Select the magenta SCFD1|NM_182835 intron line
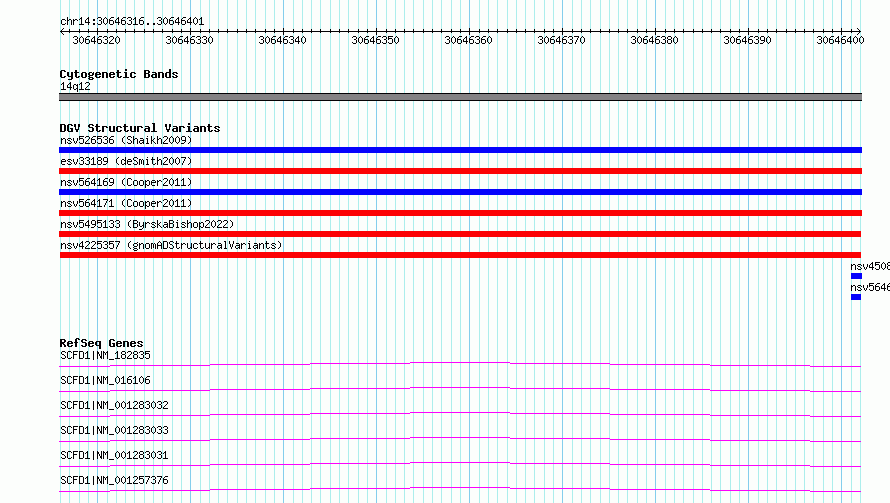The width and height of the screenshot is (890, 503). click(x=460, y=364)
